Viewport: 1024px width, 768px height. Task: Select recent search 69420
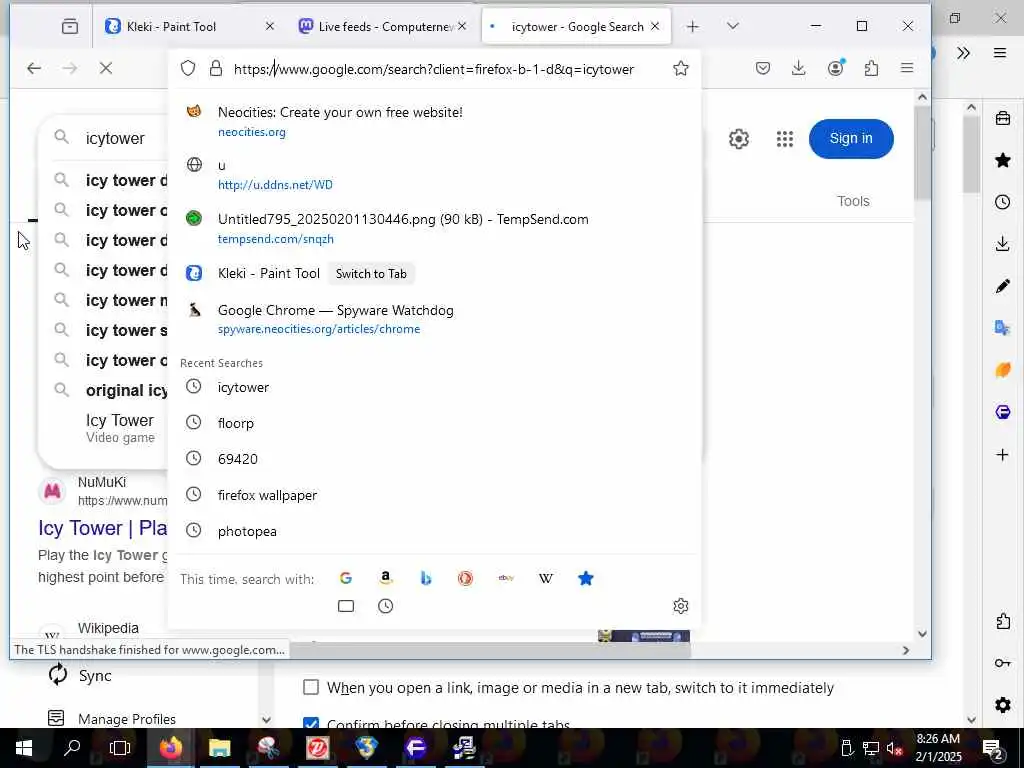pyautogui.click(x=434, y=459)
